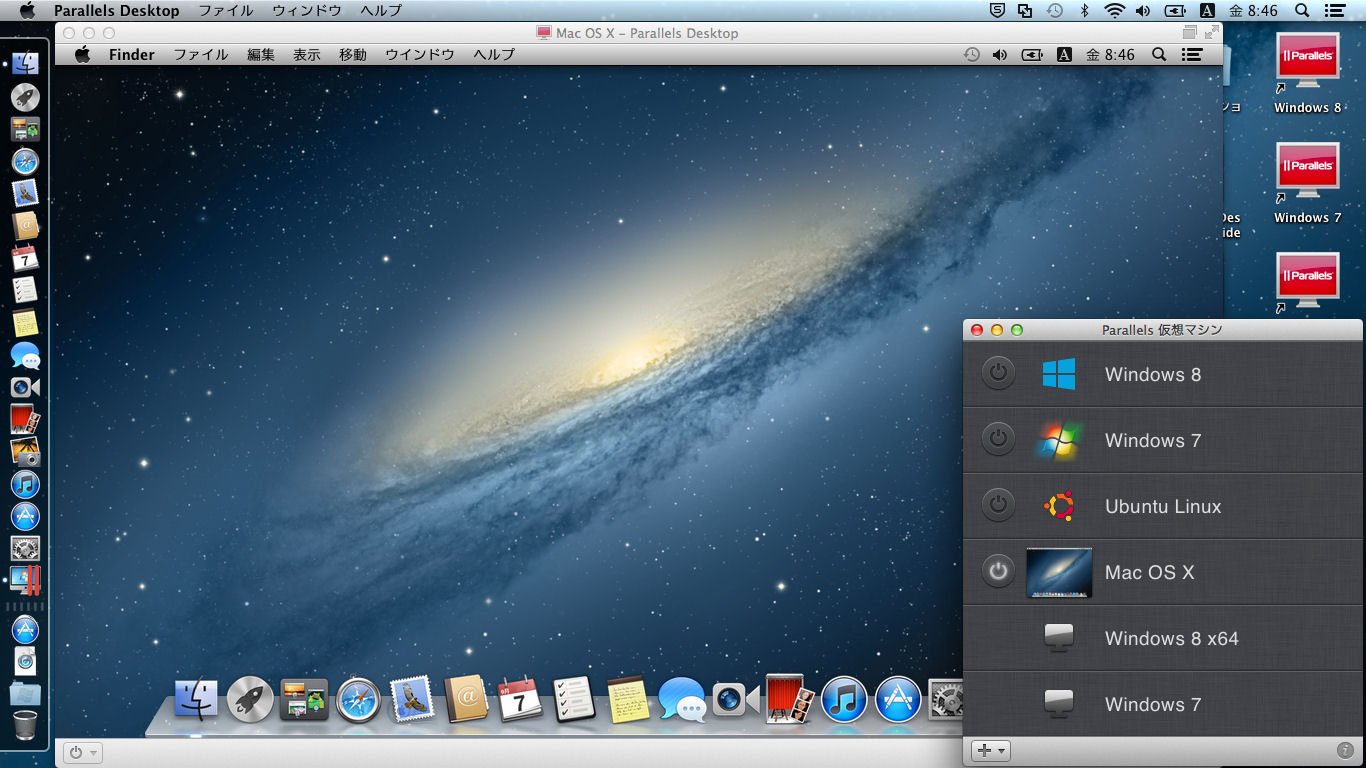Open iPhoto in the host Dock
The width and height of the screenshot is (1366, 768).
pos(25,452)
